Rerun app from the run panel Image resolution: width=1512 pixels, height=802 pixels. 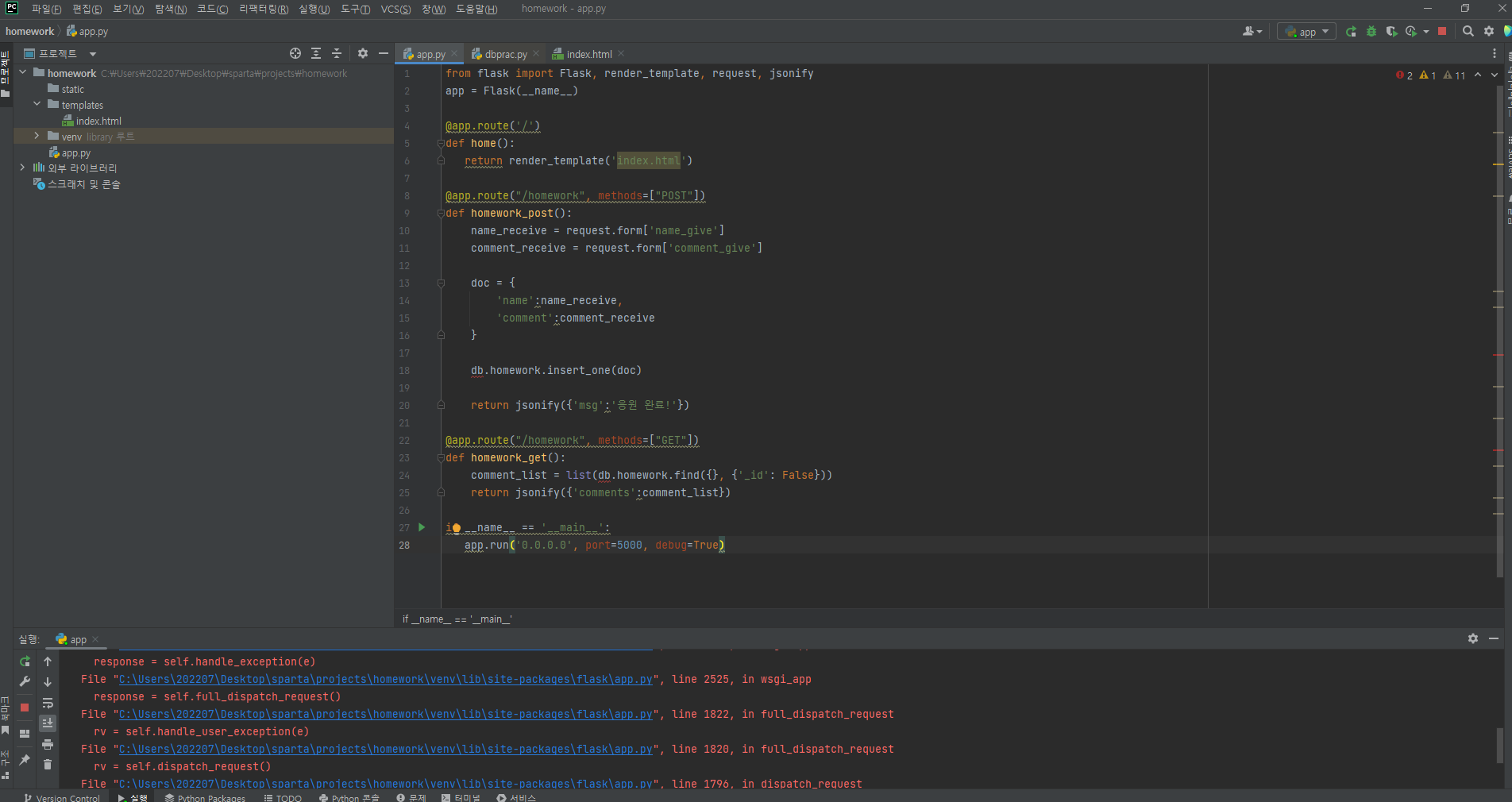coord(25,661)
